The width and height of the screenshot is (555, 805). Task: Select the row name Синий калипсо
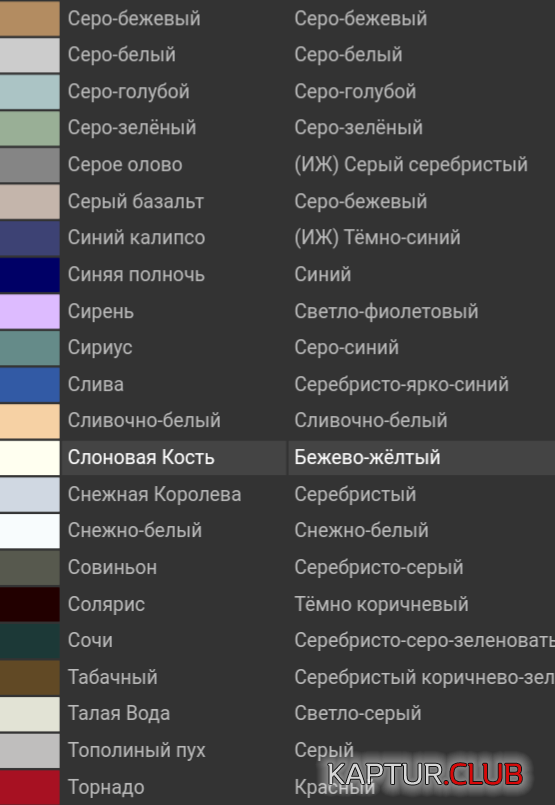136,238
